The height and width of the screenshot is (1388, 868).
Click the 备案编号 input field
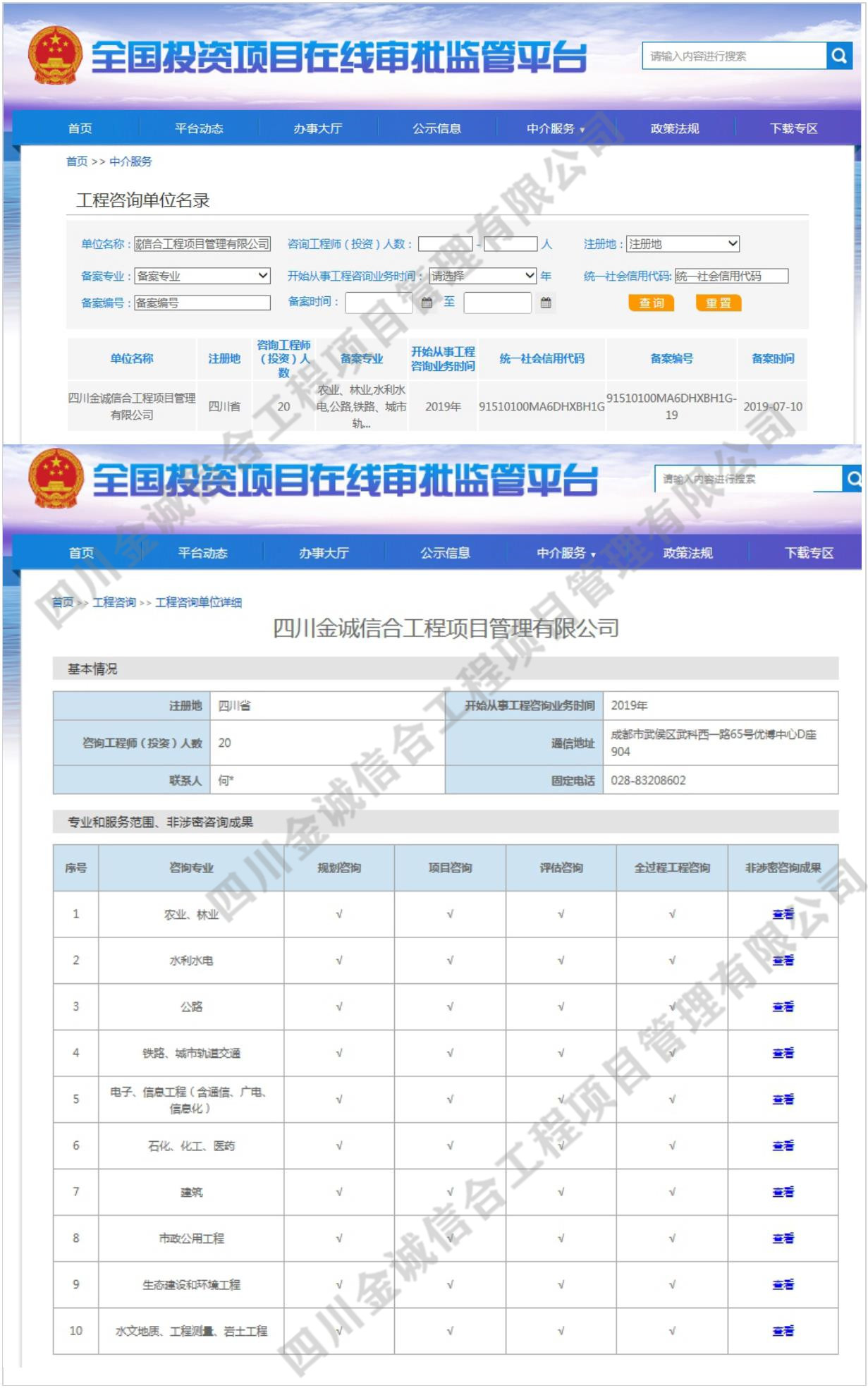(202, 303)
